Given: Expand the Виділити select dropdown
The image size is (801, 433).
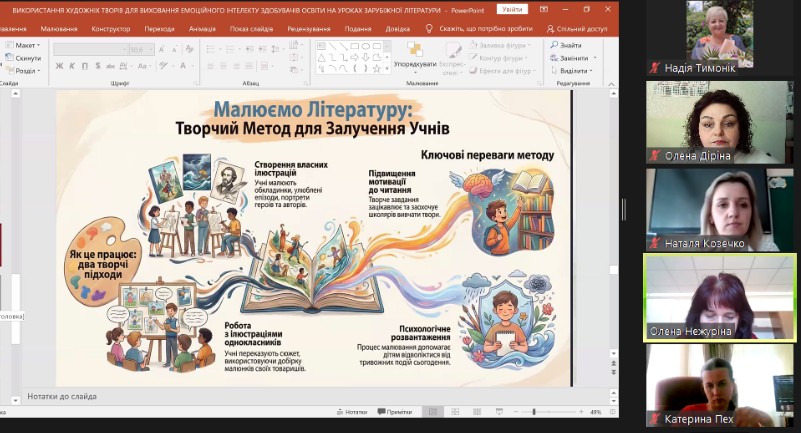Looking at the screenshot, I should 575,71.
